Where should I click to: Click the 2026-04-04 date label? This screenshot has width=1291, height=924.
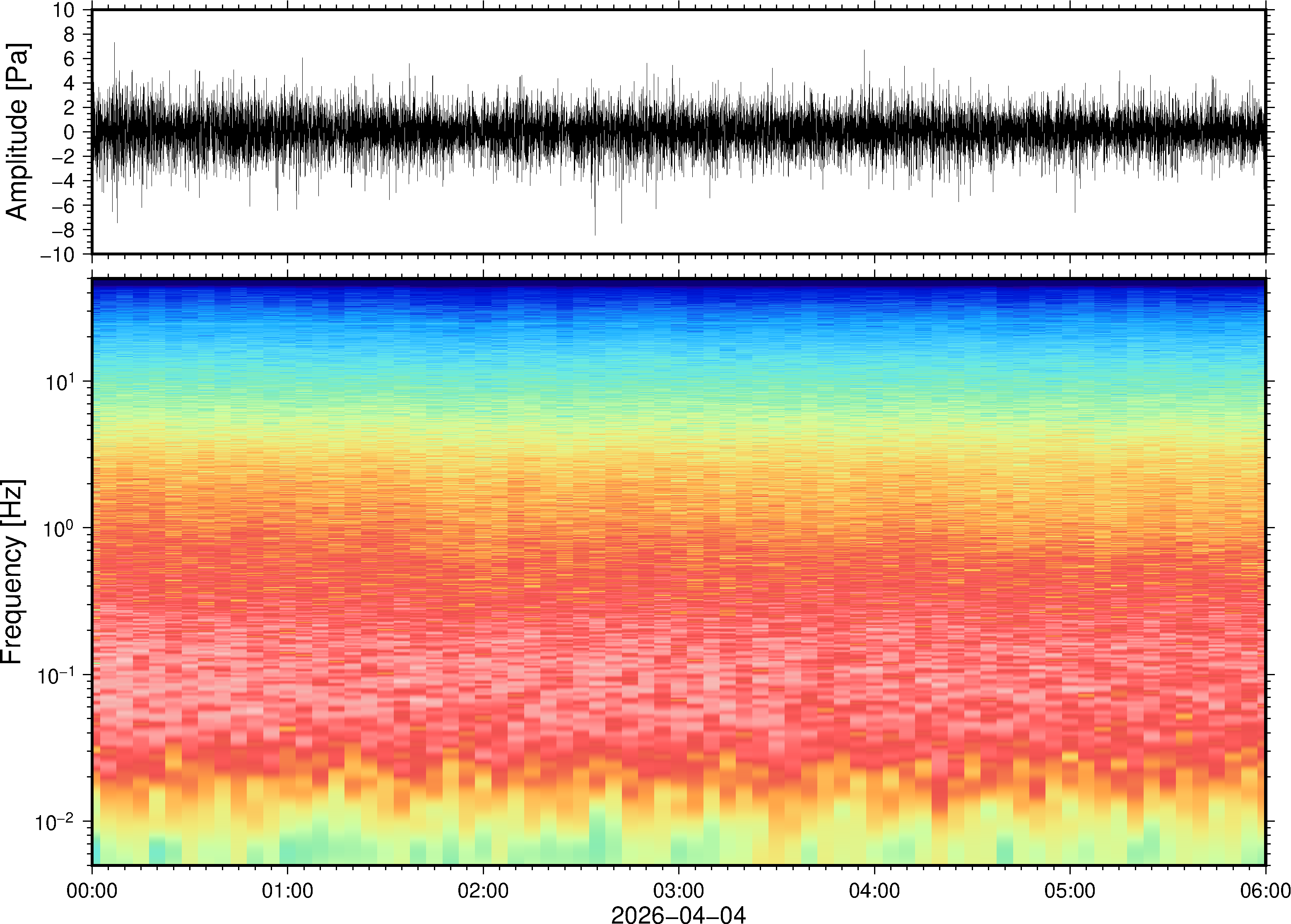678,914
